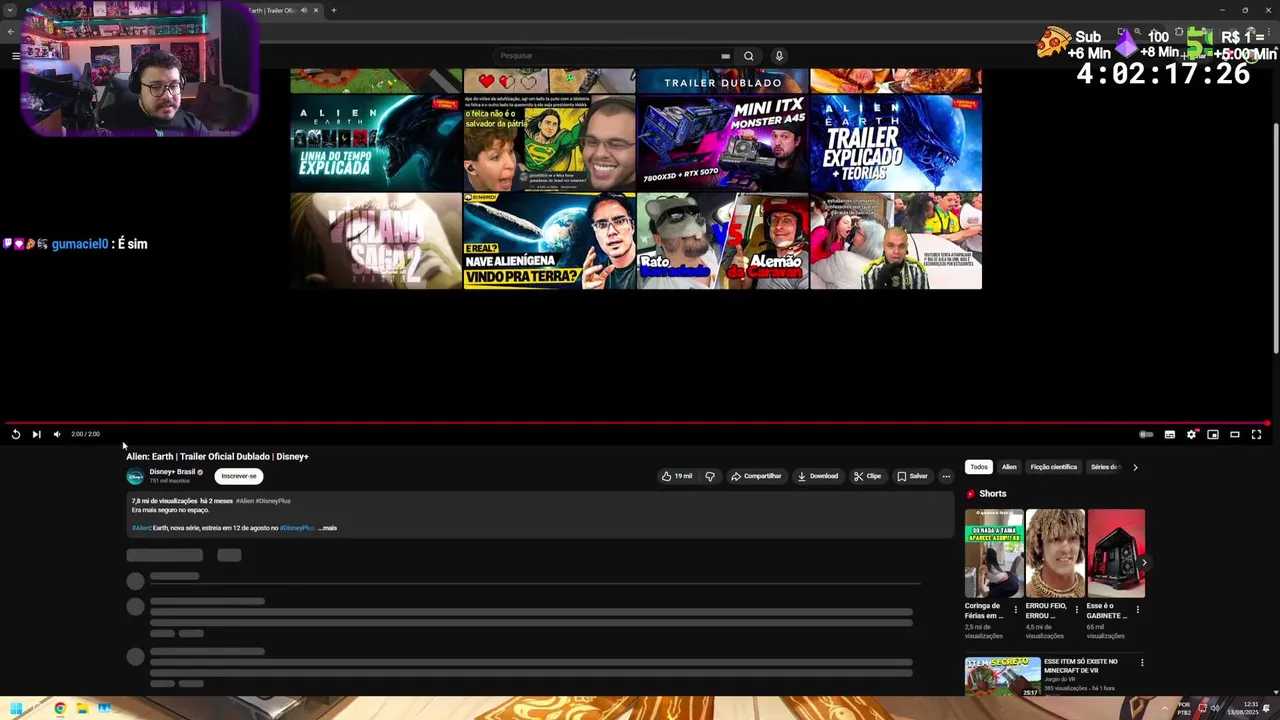Select the Alien filter chip
This screenshot has height=720, width=1280.
(1009, 467)
